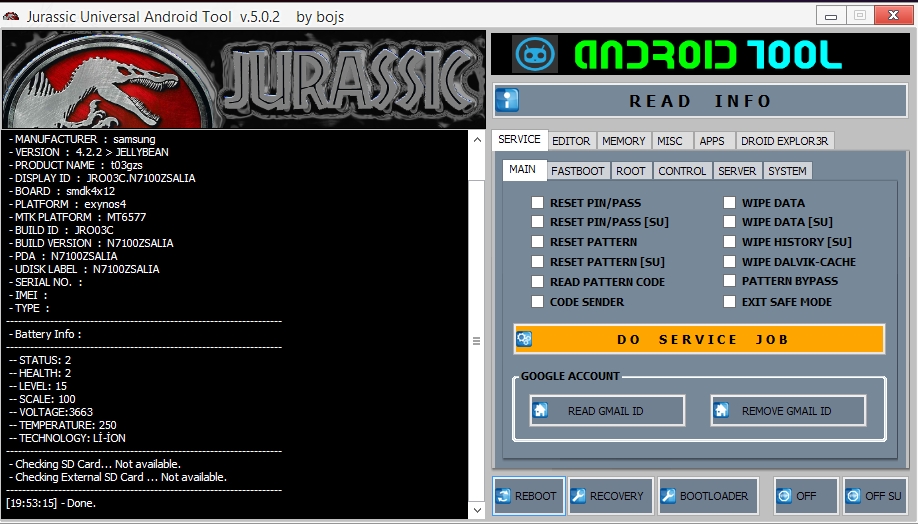Click the Read Info blue icon
Screen dimensions: 918x524
tap(509, 100)
